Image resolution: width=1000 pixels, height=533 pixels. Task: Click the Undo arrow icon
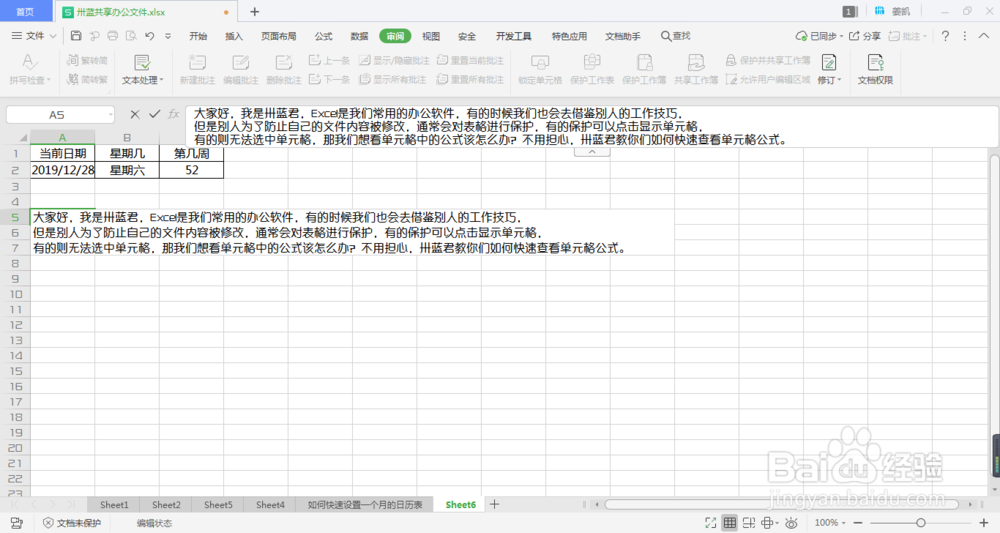149,36
